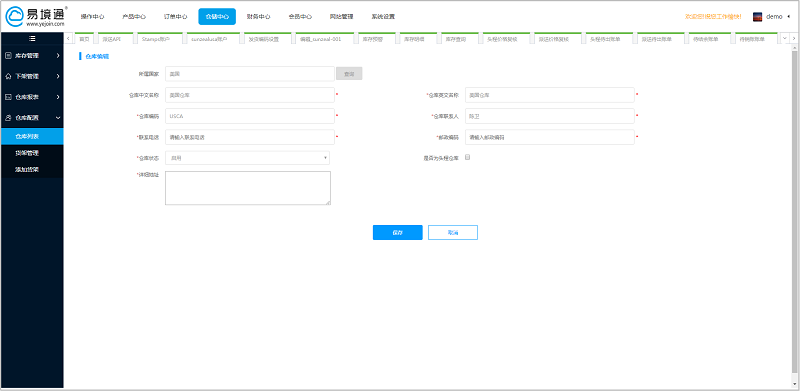The height and width of the screenshot is (392, 800).
Task: Expand the demo account menu arrow
Action: click(788, 16)
